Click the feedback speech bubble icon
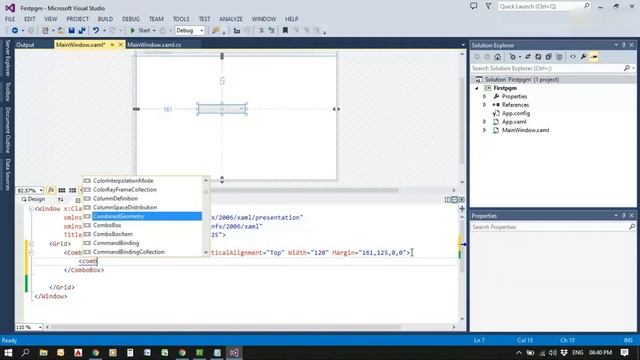 [x=473, y=6]
